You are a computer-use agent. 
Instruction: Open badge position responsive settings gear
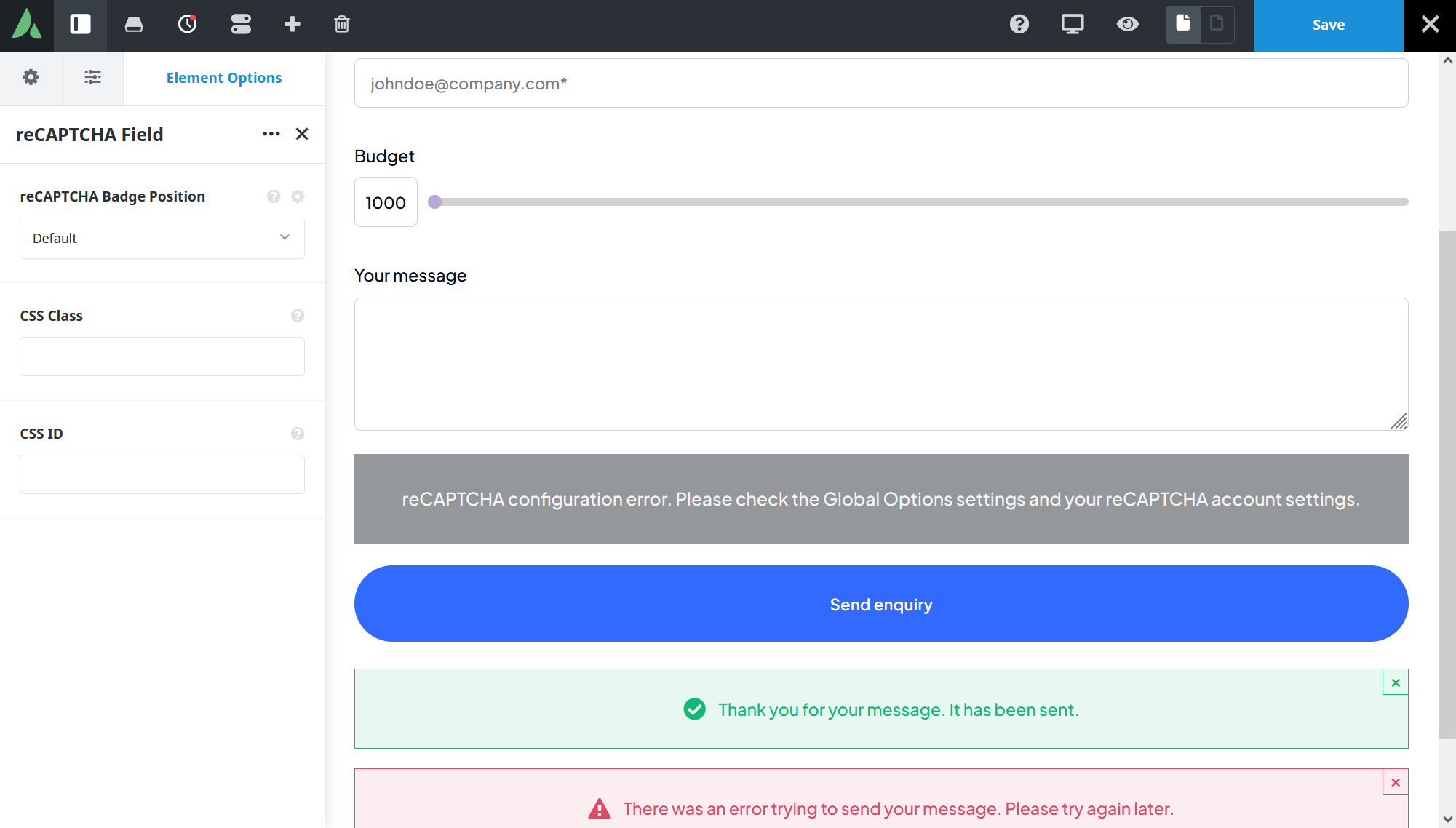298,196
